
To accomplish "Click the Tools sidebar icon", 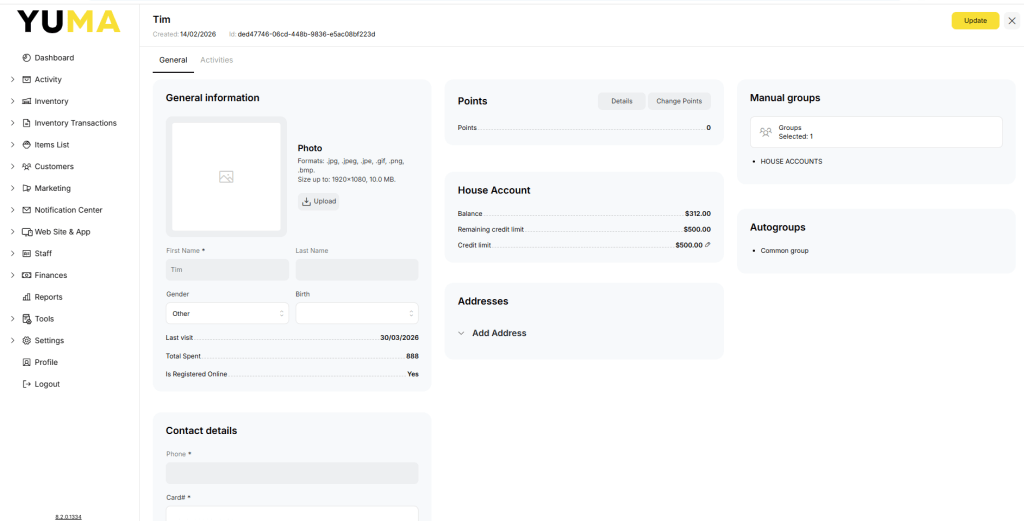I will pos(26,319).
